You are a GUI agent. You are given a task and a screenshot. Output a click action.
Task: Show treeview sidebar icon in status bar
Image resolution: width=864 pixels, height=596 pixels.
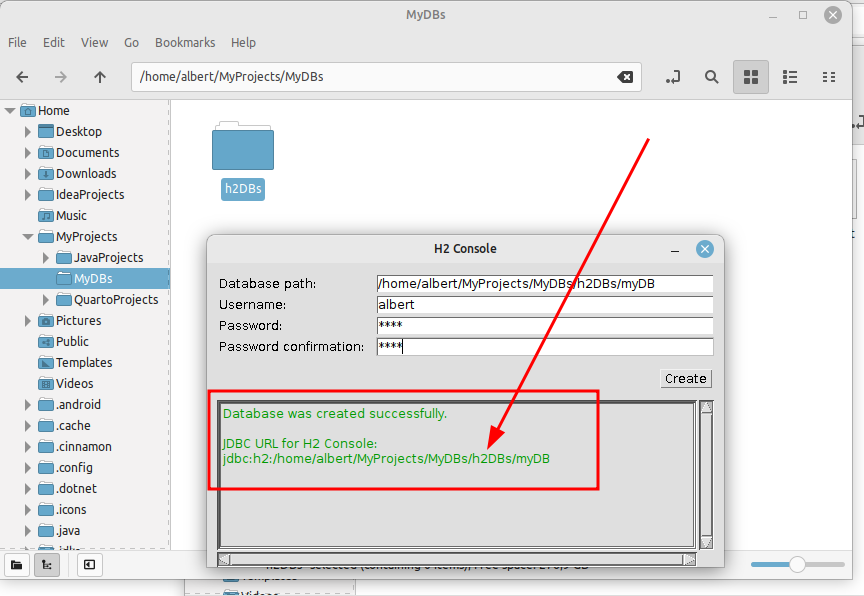tap(47, 565)
